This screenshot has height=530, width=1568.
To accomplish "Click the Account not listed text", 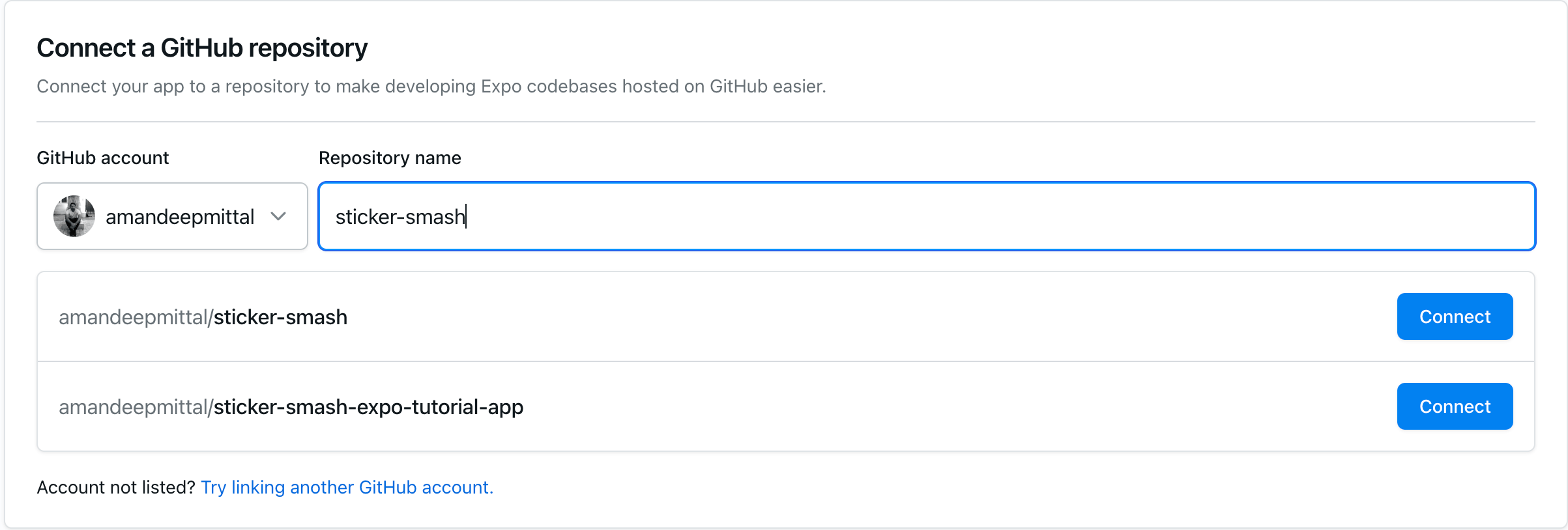I will coord(116,487).
